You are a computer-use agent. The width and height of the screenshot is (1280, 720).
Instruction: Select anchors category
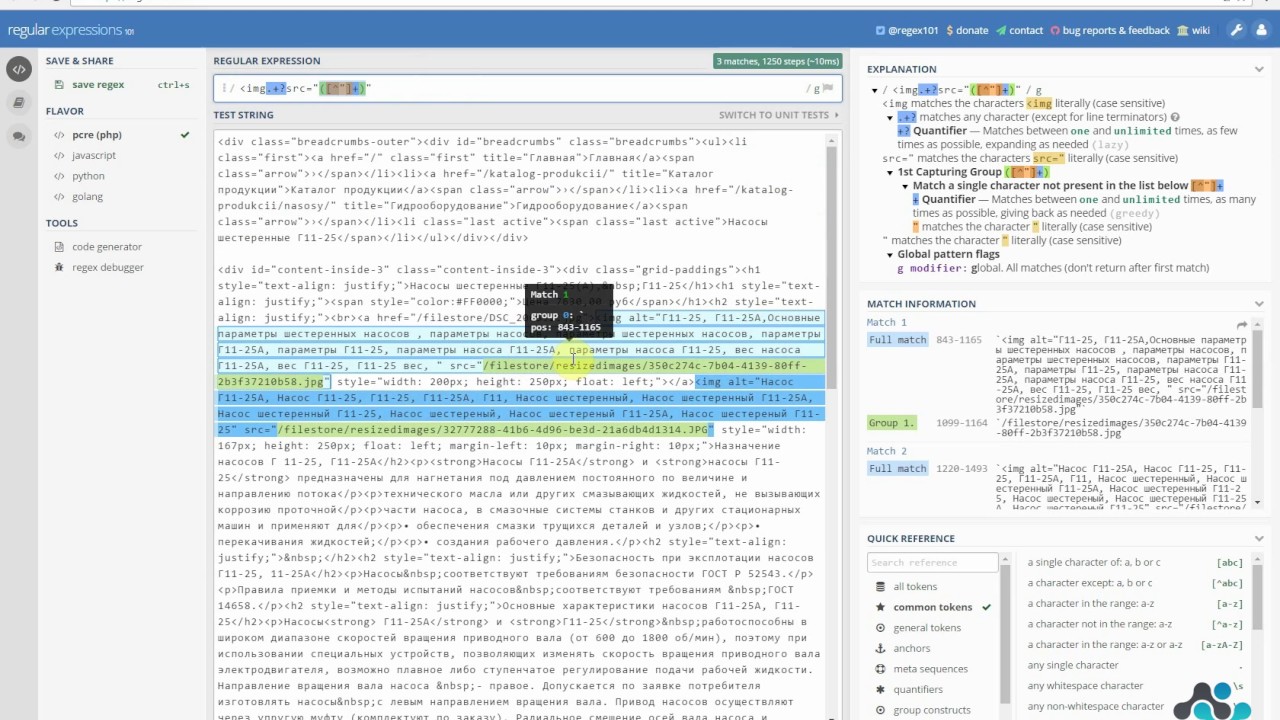910,648
